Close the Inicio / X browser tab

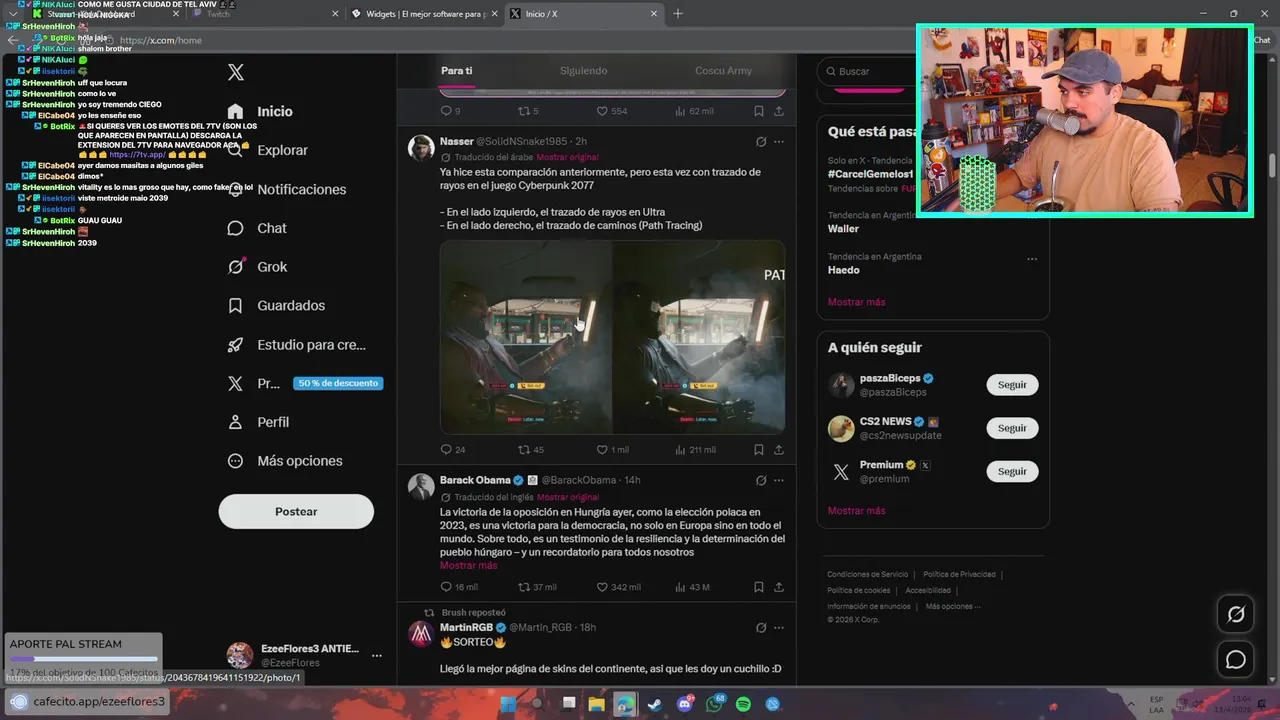pos(654,14)
